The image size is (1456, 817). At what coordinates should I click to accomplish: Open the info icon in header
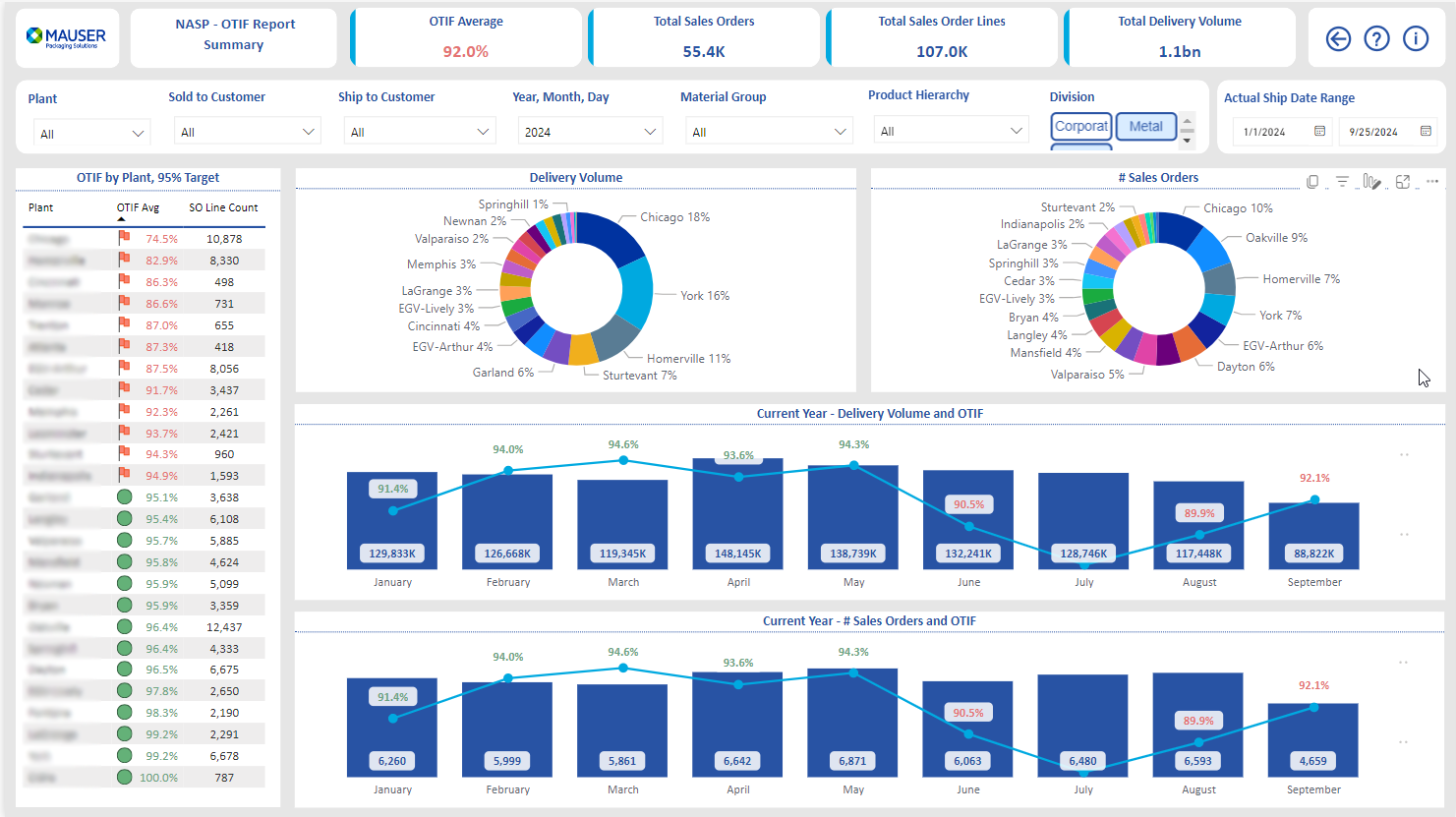1416,38
